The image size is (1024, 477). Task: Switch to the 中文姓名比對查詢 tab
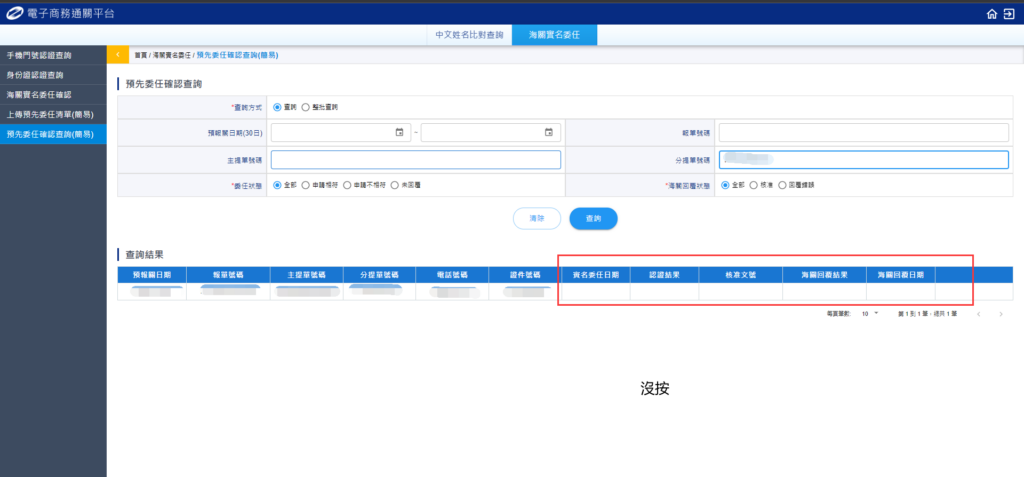[x=469, y=35]
